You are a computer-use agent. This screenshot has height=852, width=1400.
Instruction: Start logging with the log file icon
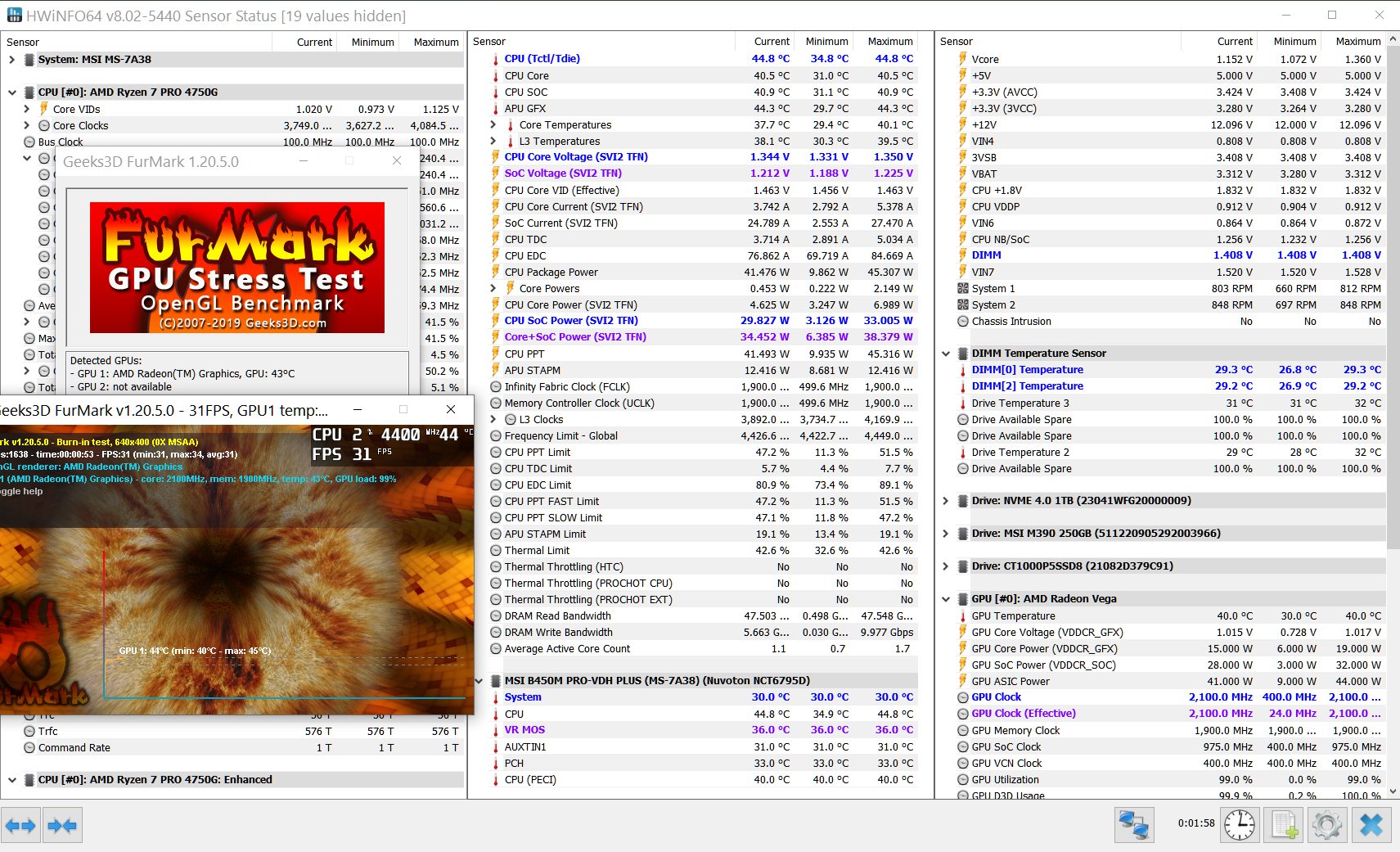(x=1283, y=825)
